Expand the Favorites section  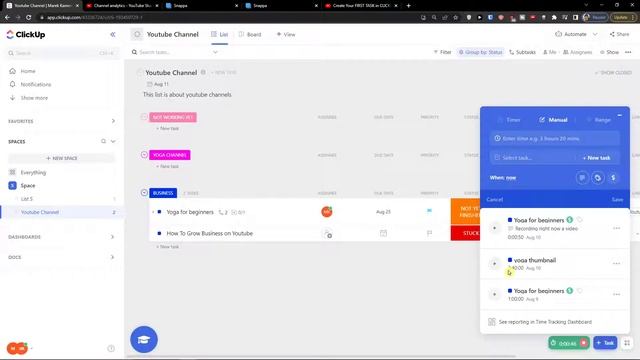coord(113,121)
